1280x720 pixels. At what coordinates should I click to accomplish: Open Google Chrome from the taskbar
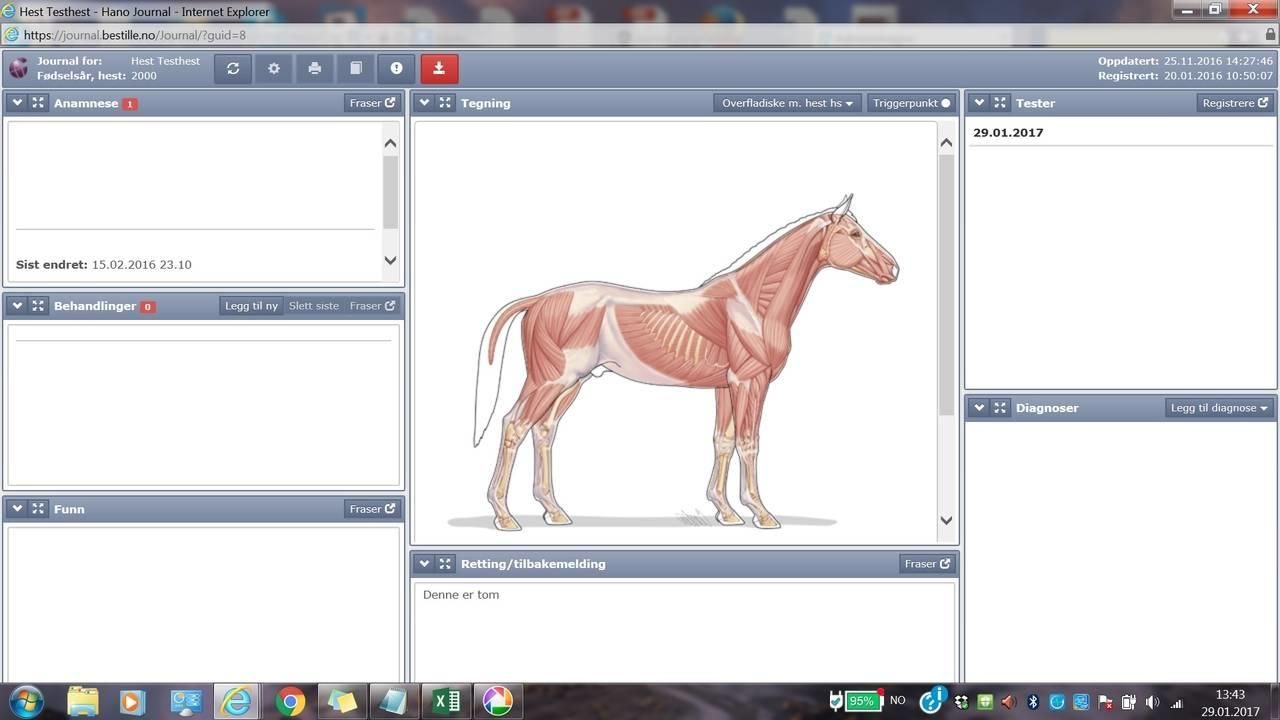(x=290, y=701)
